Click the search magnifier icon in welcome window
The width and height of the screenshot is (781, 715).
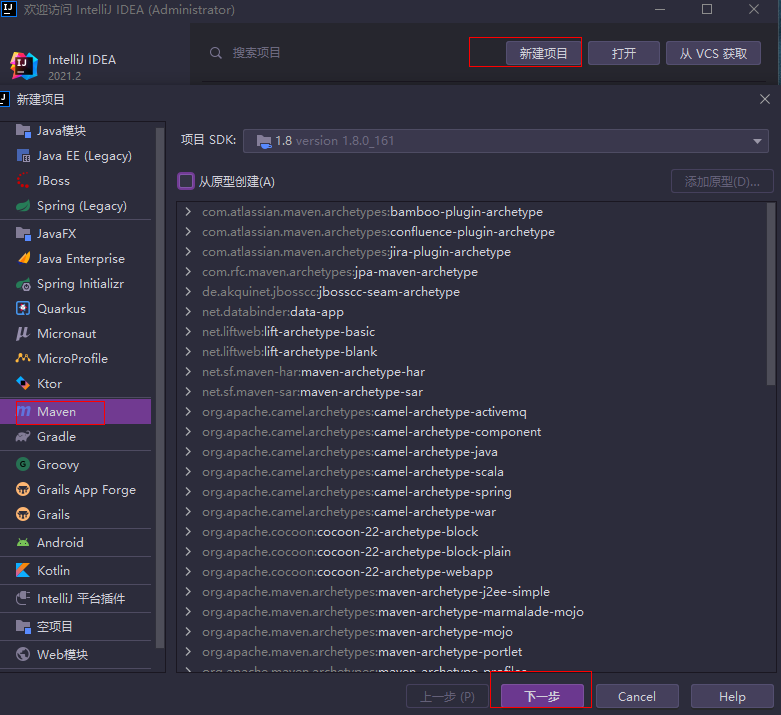(216, 53)
